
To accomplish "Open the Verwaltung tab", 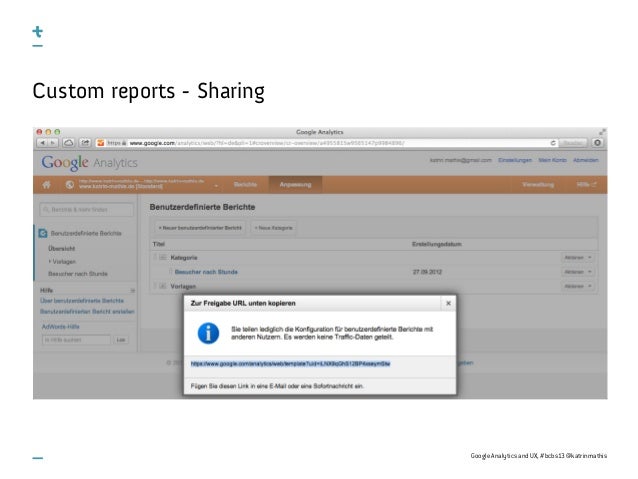I will 538,185.
